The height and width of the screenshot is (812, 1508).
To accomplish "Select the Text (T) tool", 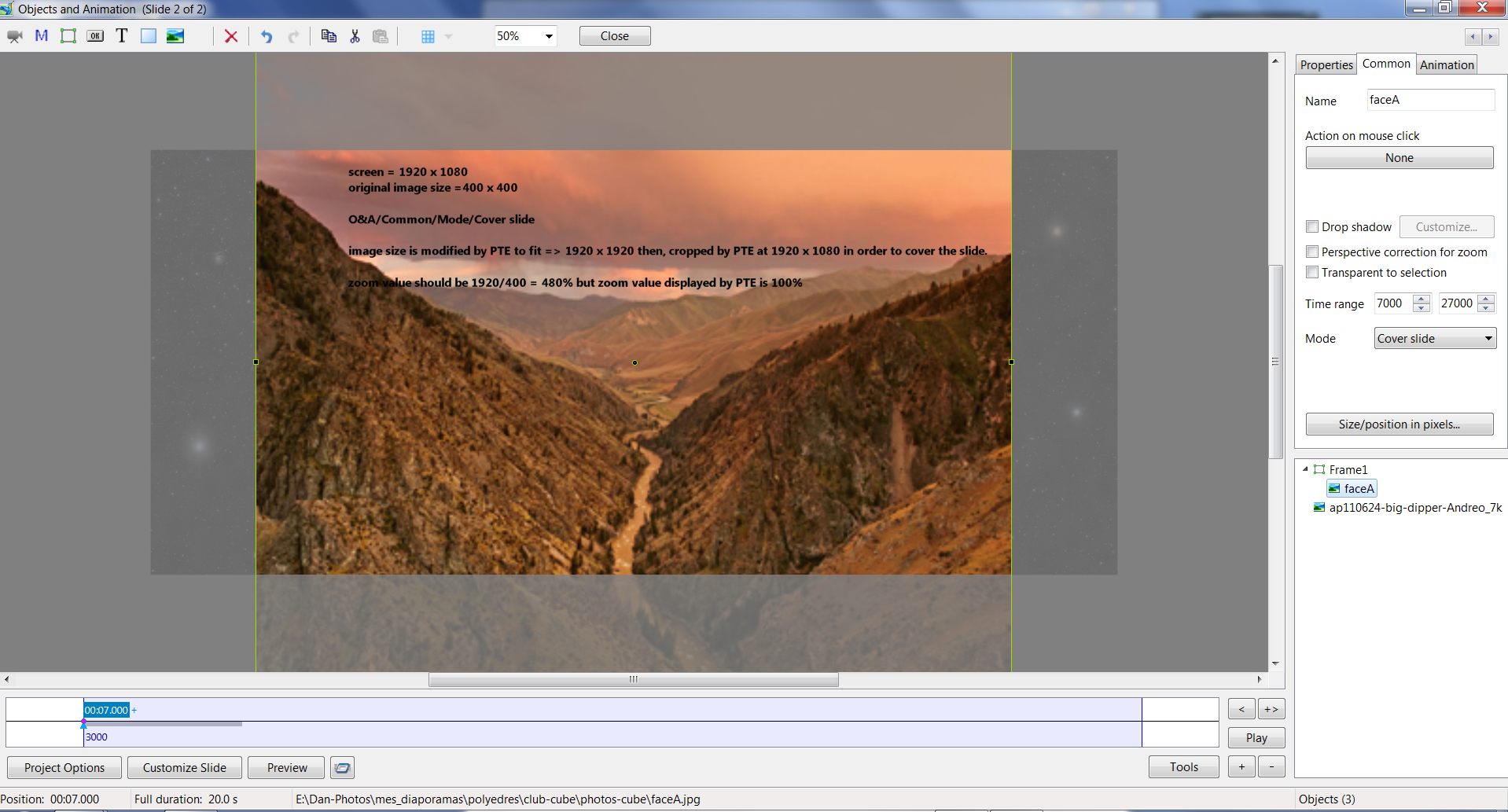I will pyautogui.click(x=122, y=36).
